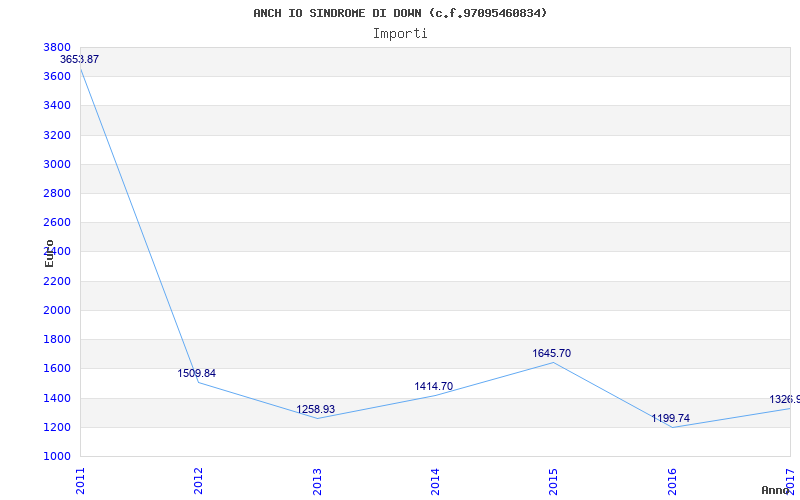Image resolution: width=800 pixels, height=500 pixels.
Task: Click the 2015 x-axis label
Action: (553, 481)
